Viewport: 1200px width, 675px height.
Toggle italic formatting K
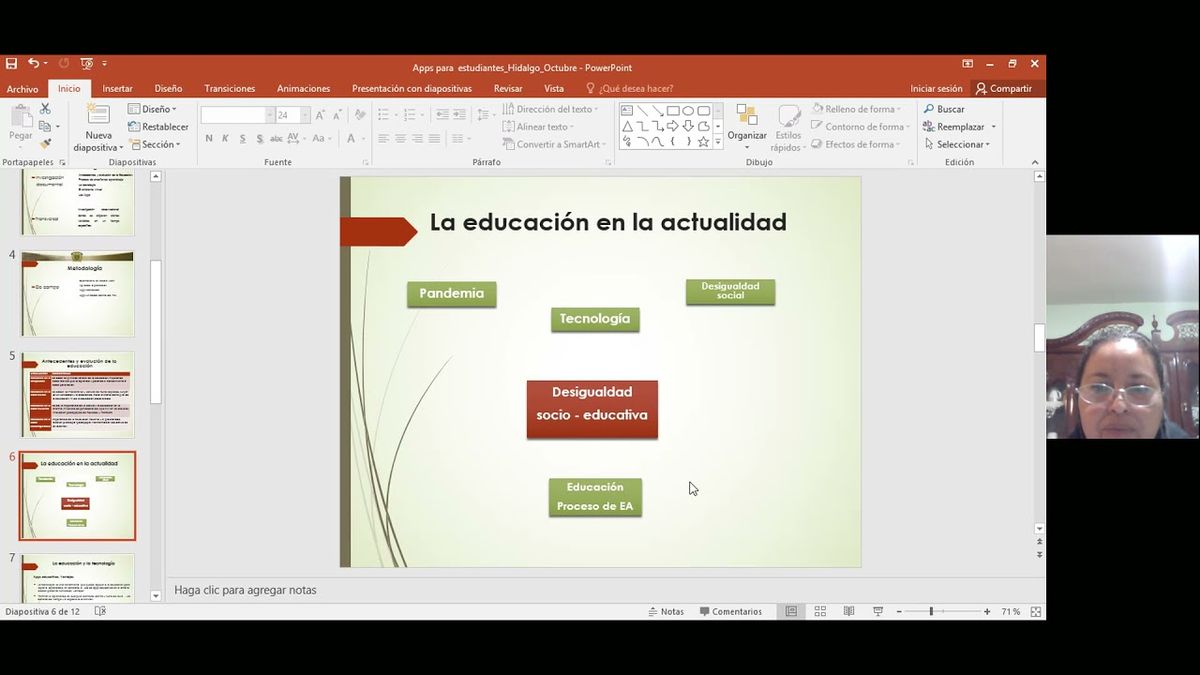pos(226,139)
